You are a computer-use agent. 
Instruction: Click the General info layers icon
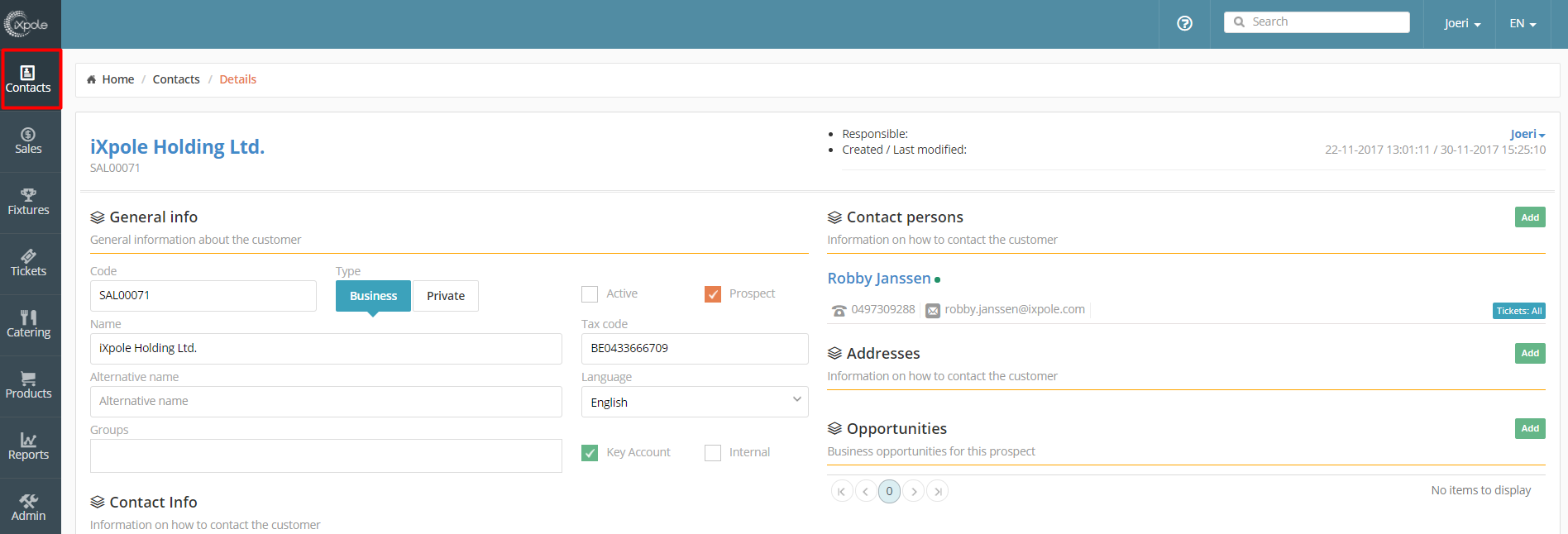98,217
